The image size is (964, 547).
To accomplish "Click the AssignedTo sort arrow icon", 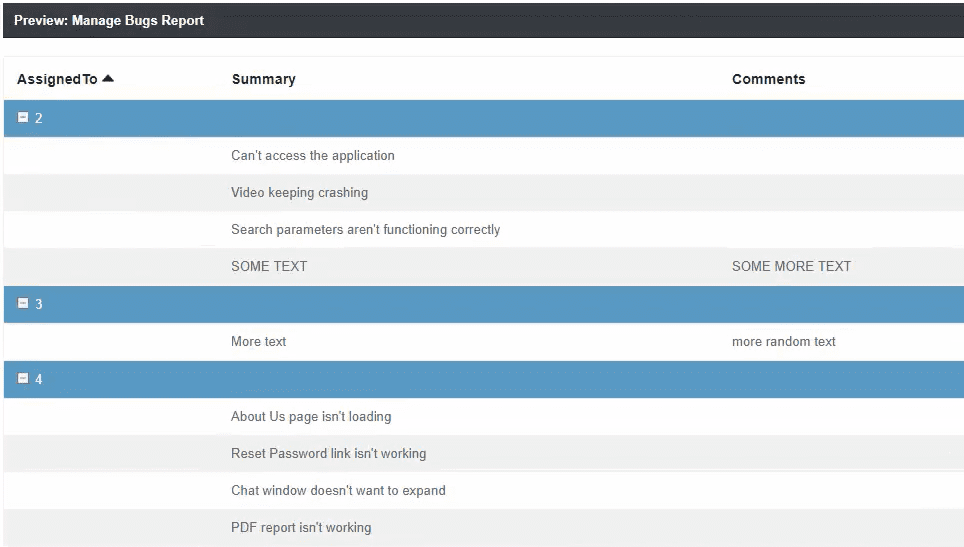I will pos(108,79).
